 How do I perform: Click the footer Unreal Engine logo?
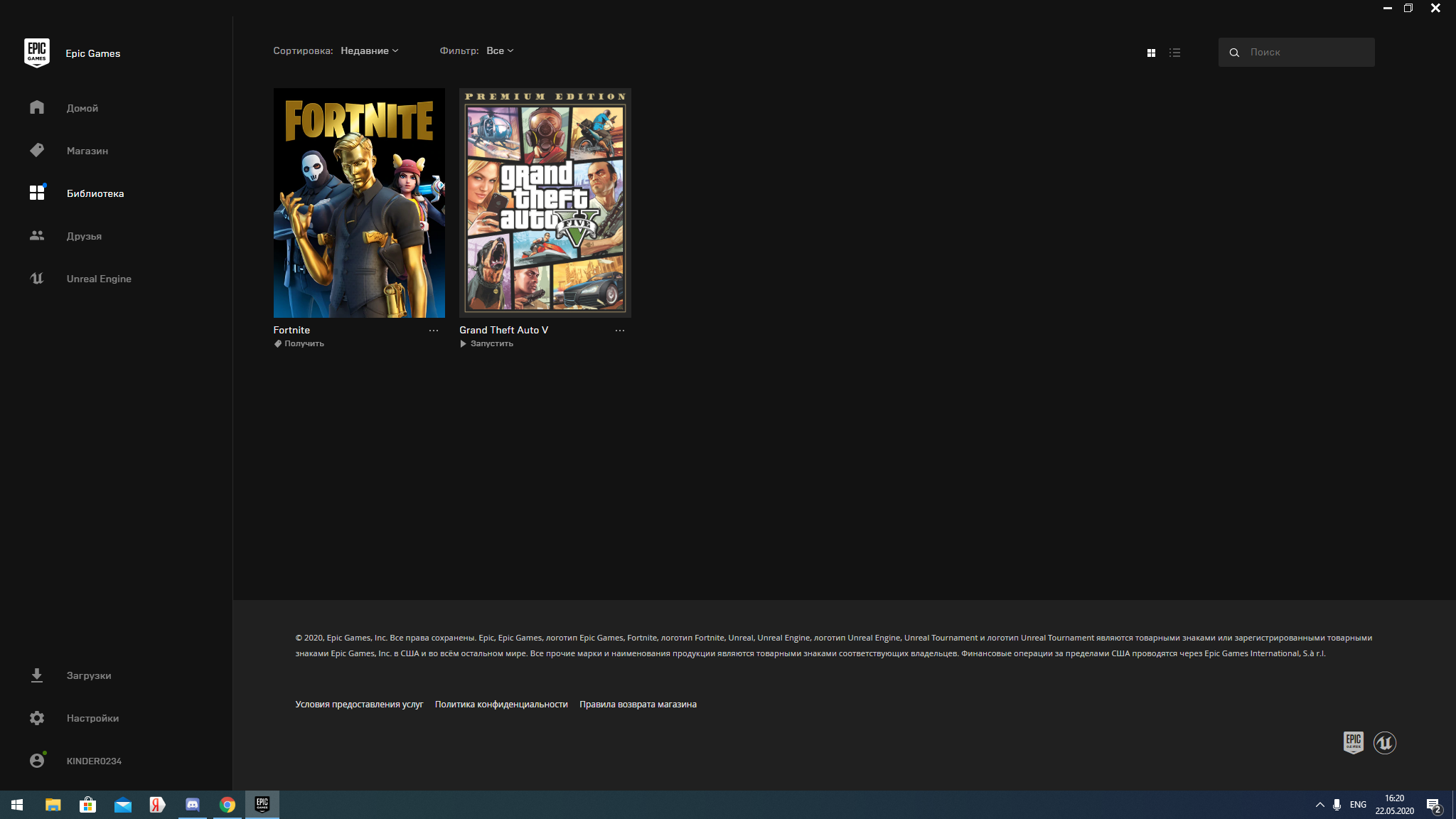[x=1384, y=742]
